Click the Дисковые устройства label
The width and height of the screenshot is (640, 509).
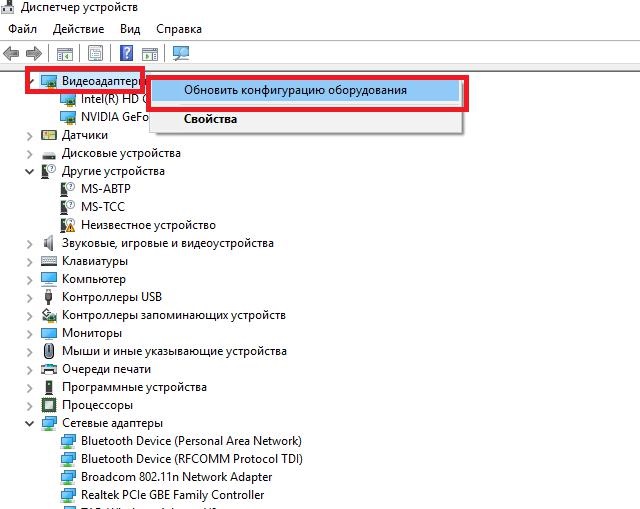coord(121,153)
